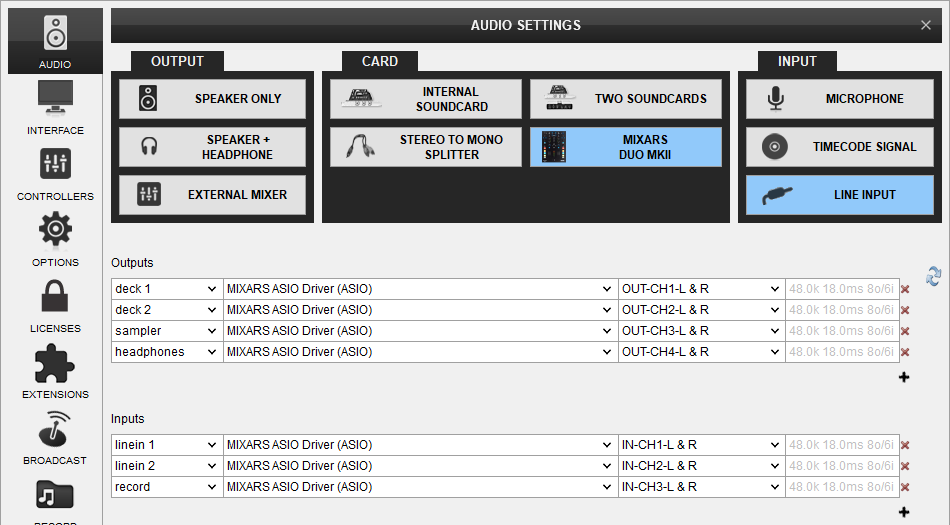
Task: Open the Broadcast section
Action: [55, 437]
